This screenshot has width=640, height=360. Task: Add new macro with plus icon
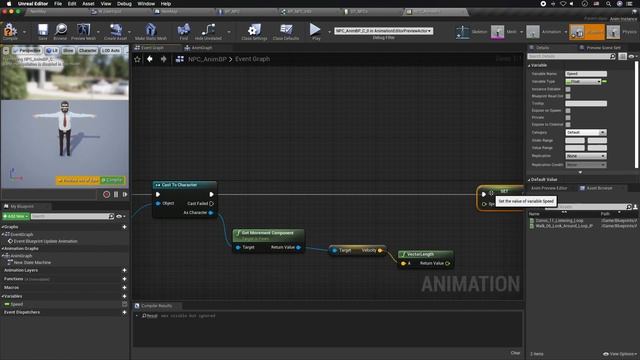[x=124, y=288]
